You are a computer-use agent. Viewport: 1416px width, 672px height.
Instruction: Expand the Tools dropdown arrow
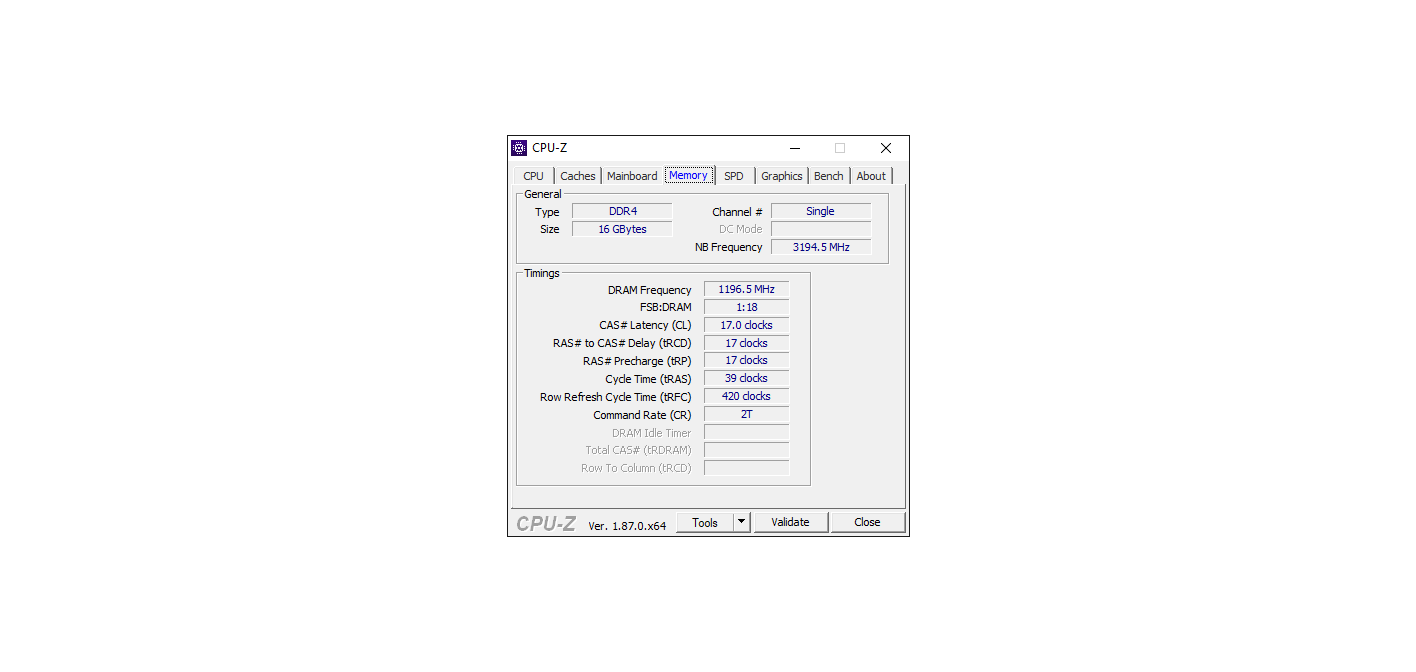[741, 522]
